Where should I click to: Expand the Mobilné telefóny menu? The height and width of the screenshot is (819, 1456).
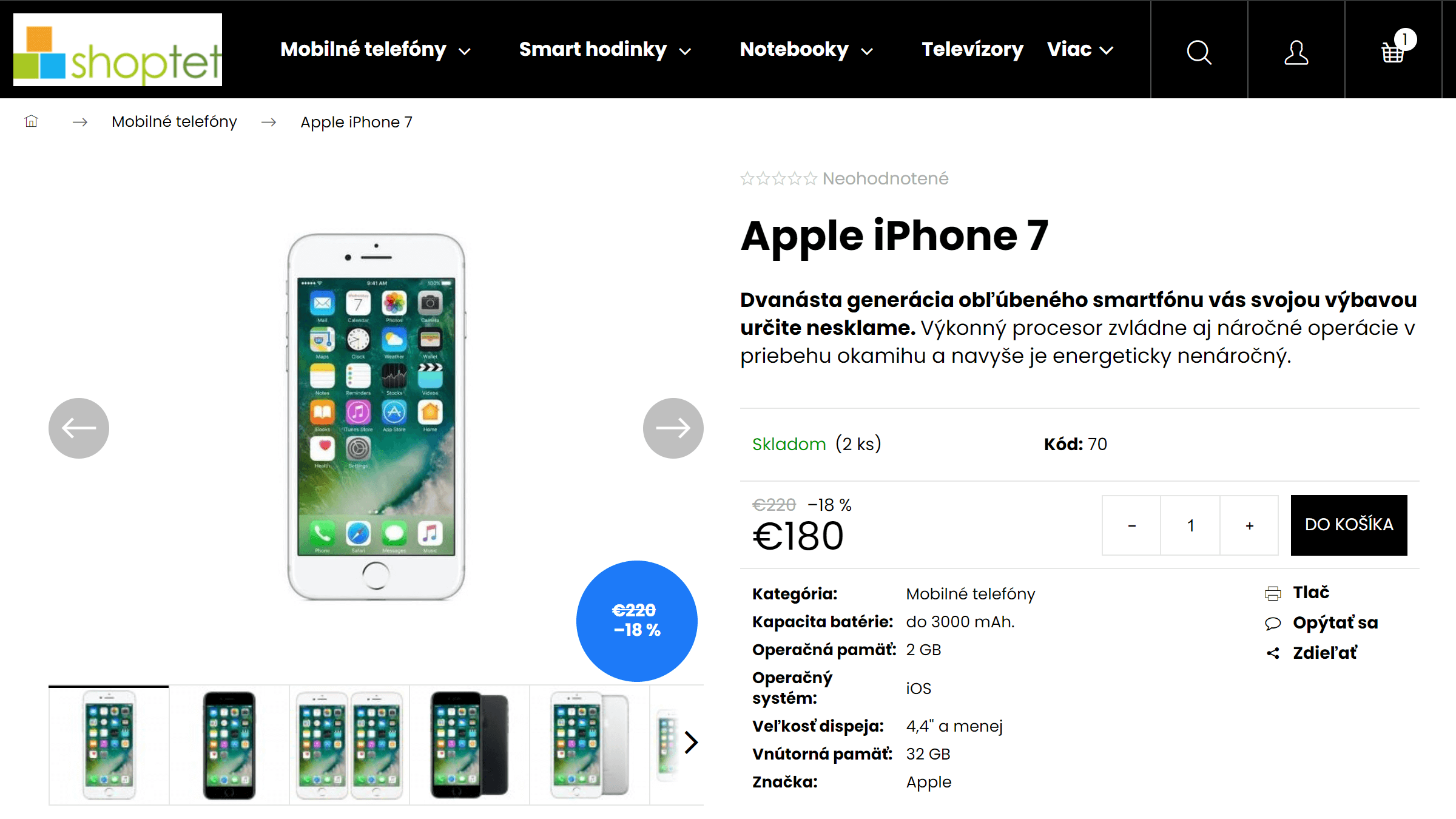pyautogui.click(x=376, y=50)
